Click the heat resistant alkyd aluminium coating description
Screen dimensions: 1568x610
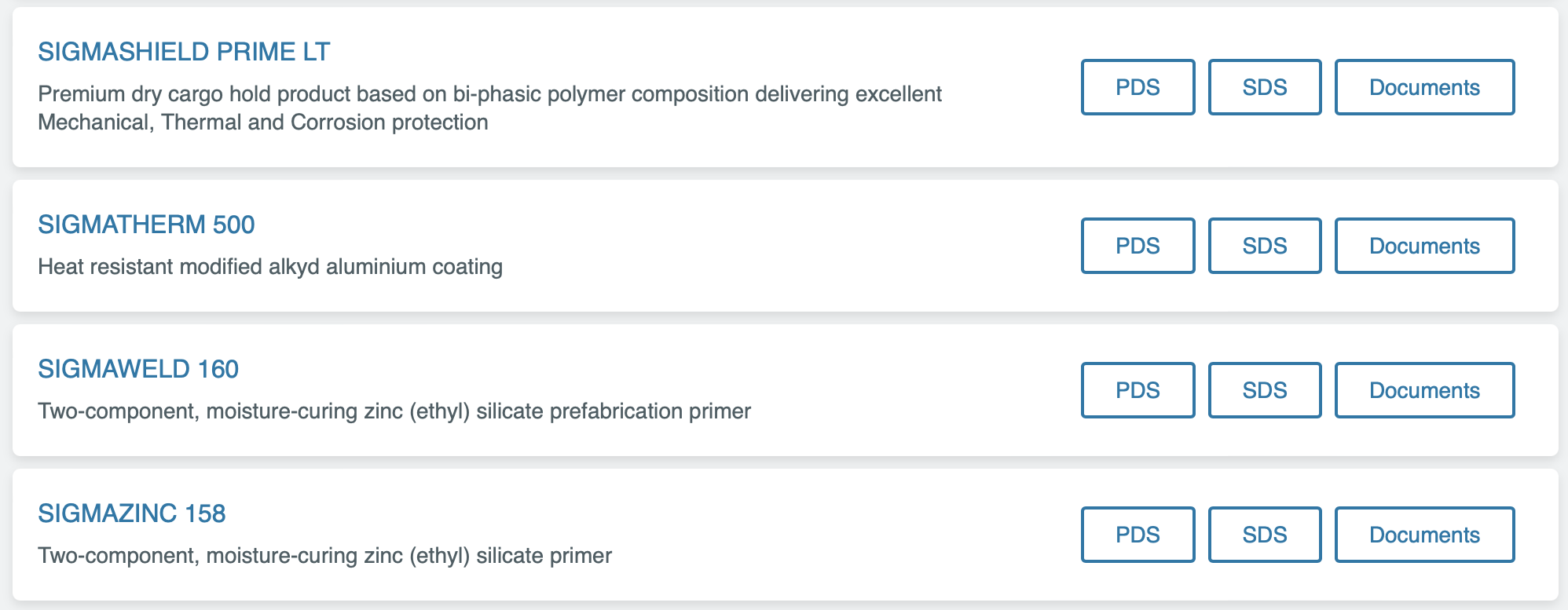pos(270,267)
